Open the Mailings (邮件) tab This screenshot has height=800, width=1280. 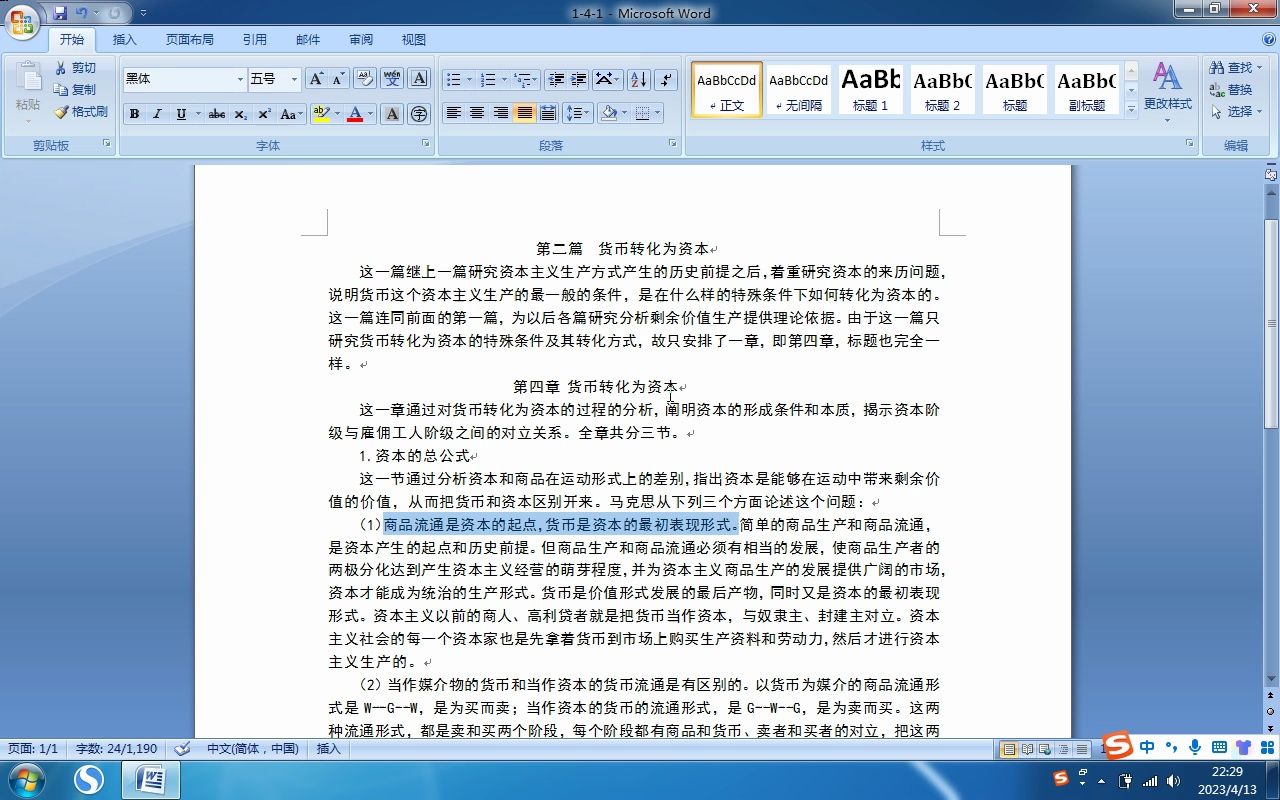click(x=308, y=40)
